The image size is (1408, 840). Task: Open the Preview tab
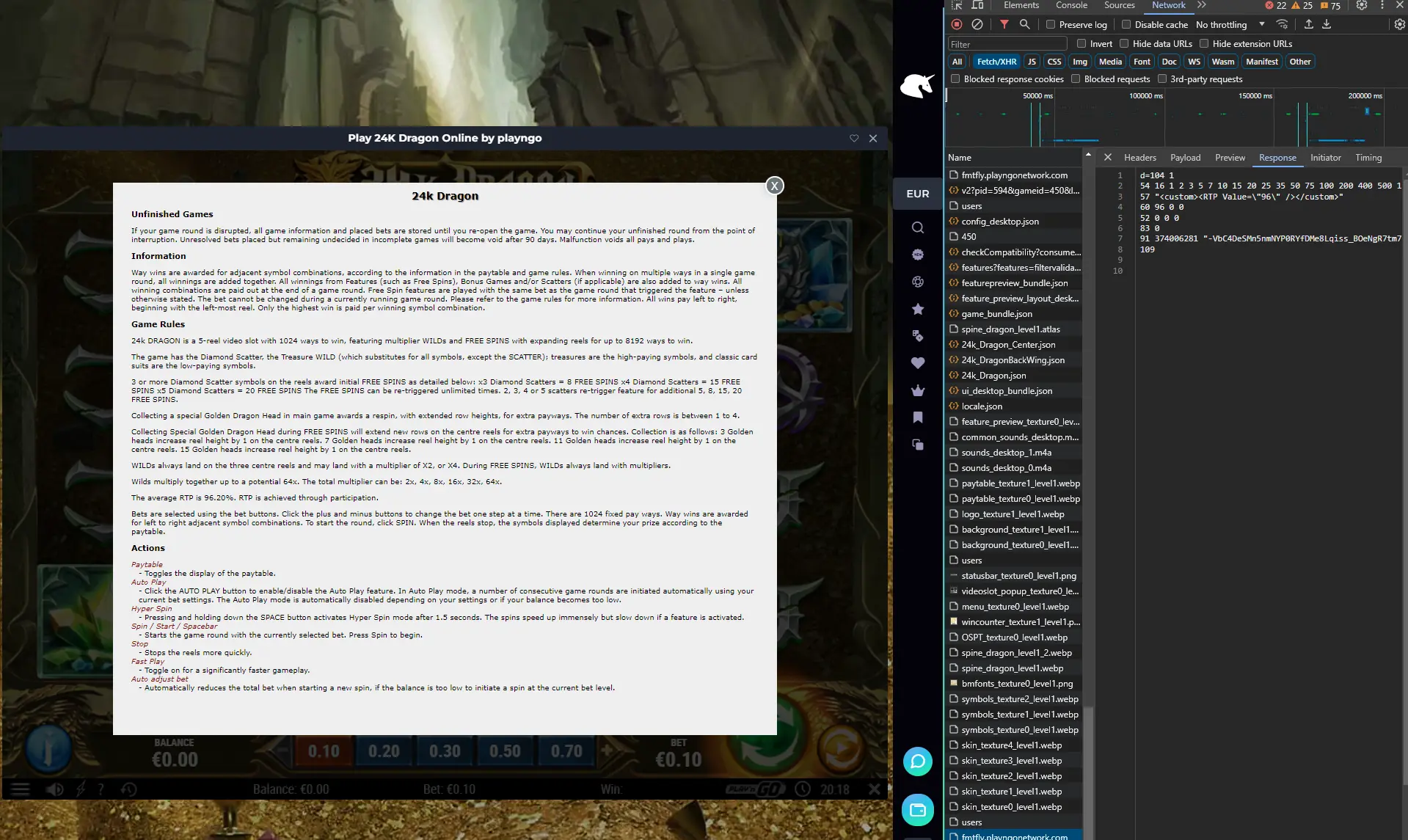coord(1230,157)
